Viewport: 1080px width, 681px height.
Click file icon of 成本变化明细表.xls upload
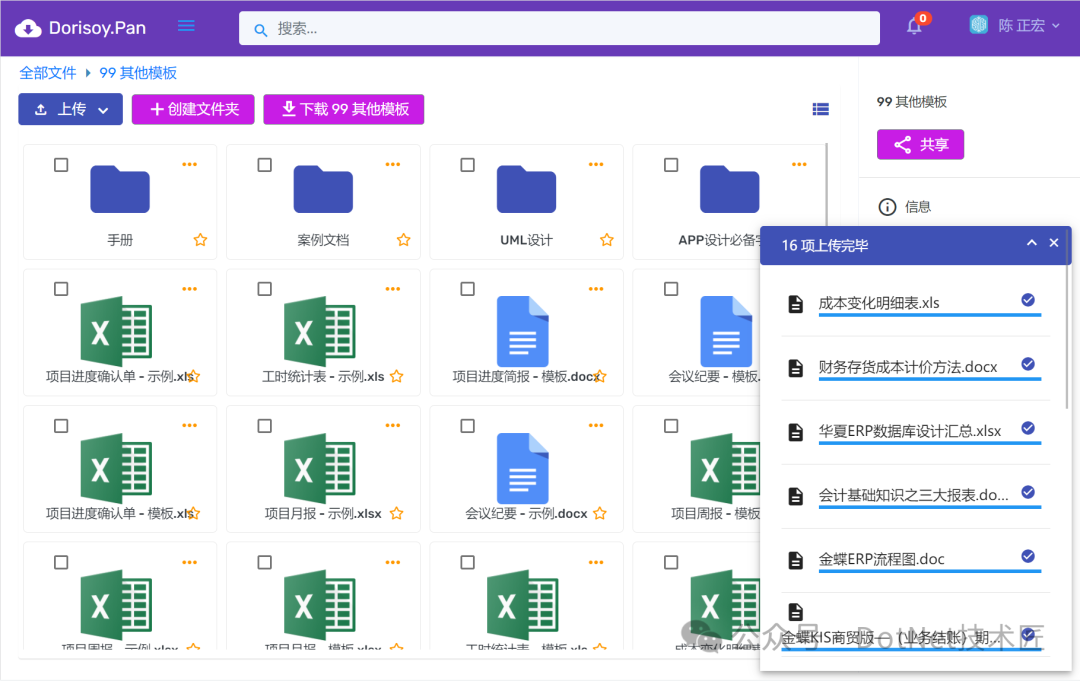796,304
